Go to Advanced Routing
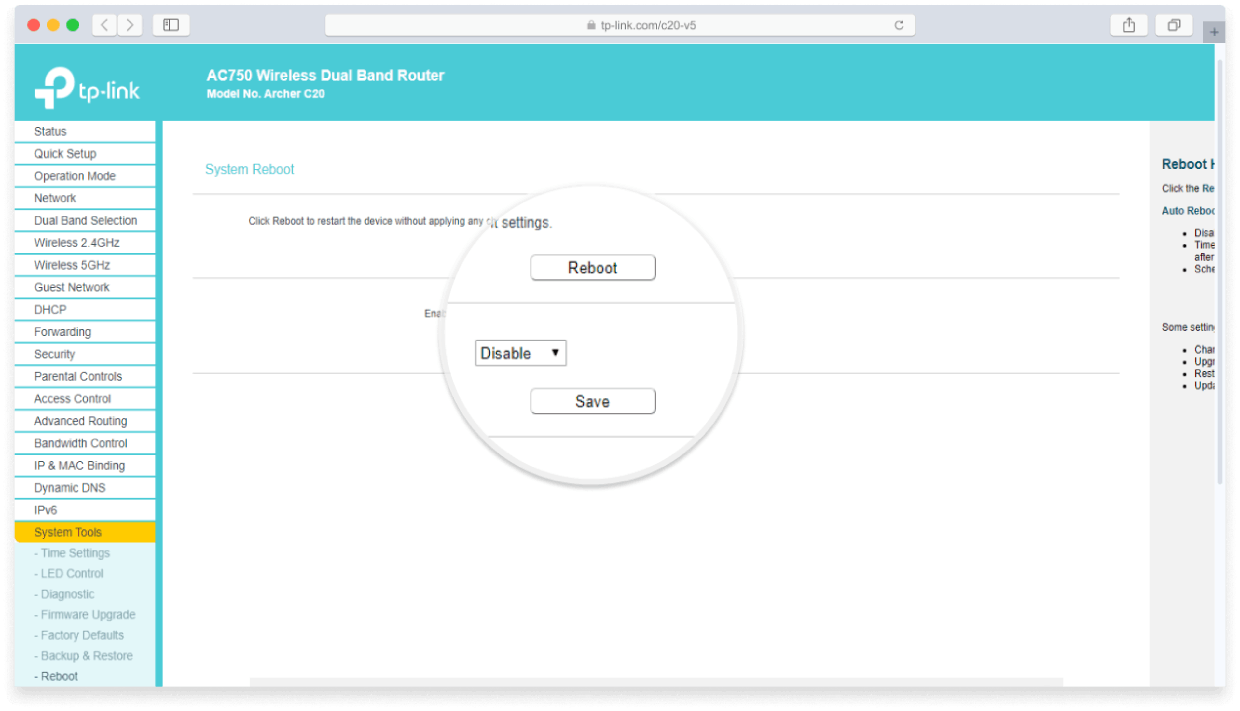Image resolution: width=1240 pixels, height=711 pixels. point(86,421)
